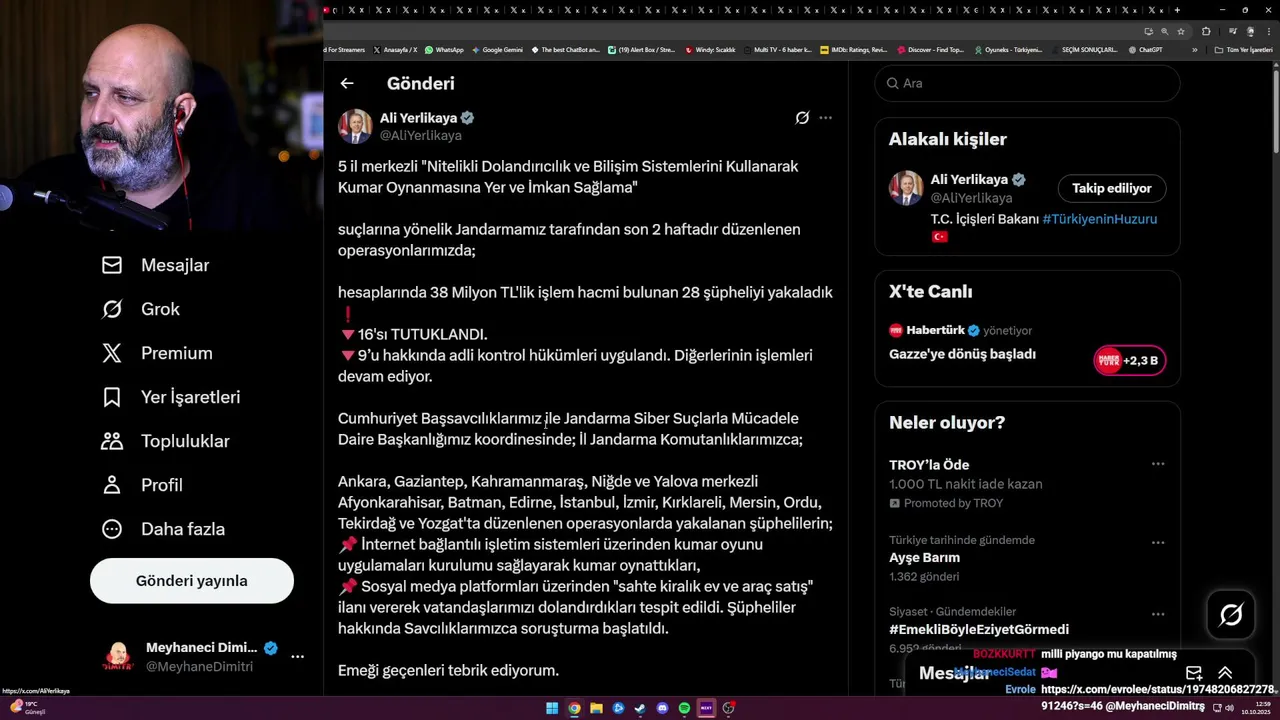Viewport: 1280px width, 720px height.
Task: Open options dots for TROY'la Öde trend
Action: point(1158,464)
